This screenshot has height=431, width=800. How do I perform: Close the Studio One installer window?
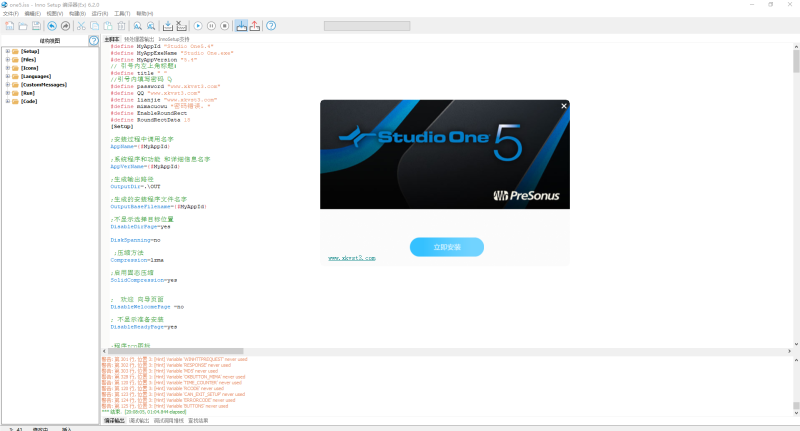564,106
